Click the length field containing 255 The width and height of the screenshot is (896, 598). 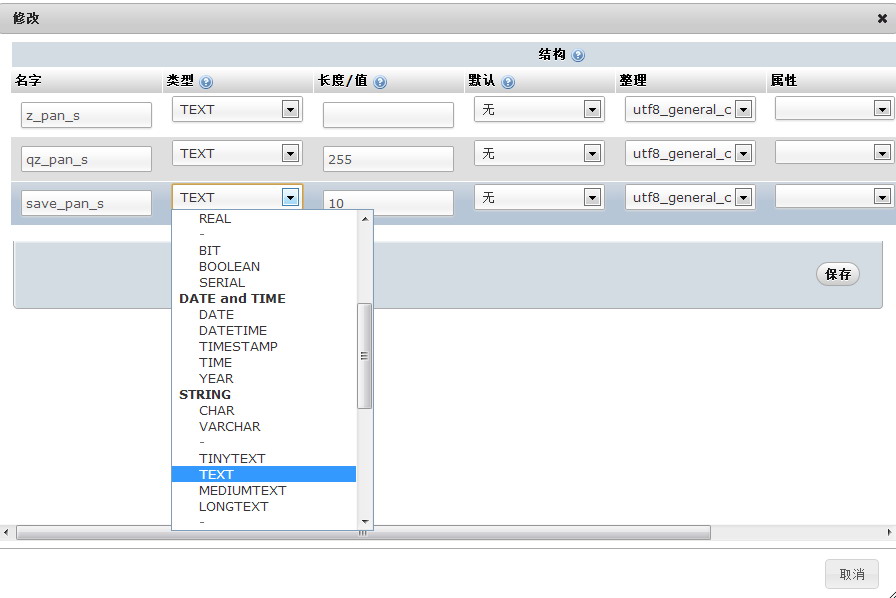coord(388,158)
